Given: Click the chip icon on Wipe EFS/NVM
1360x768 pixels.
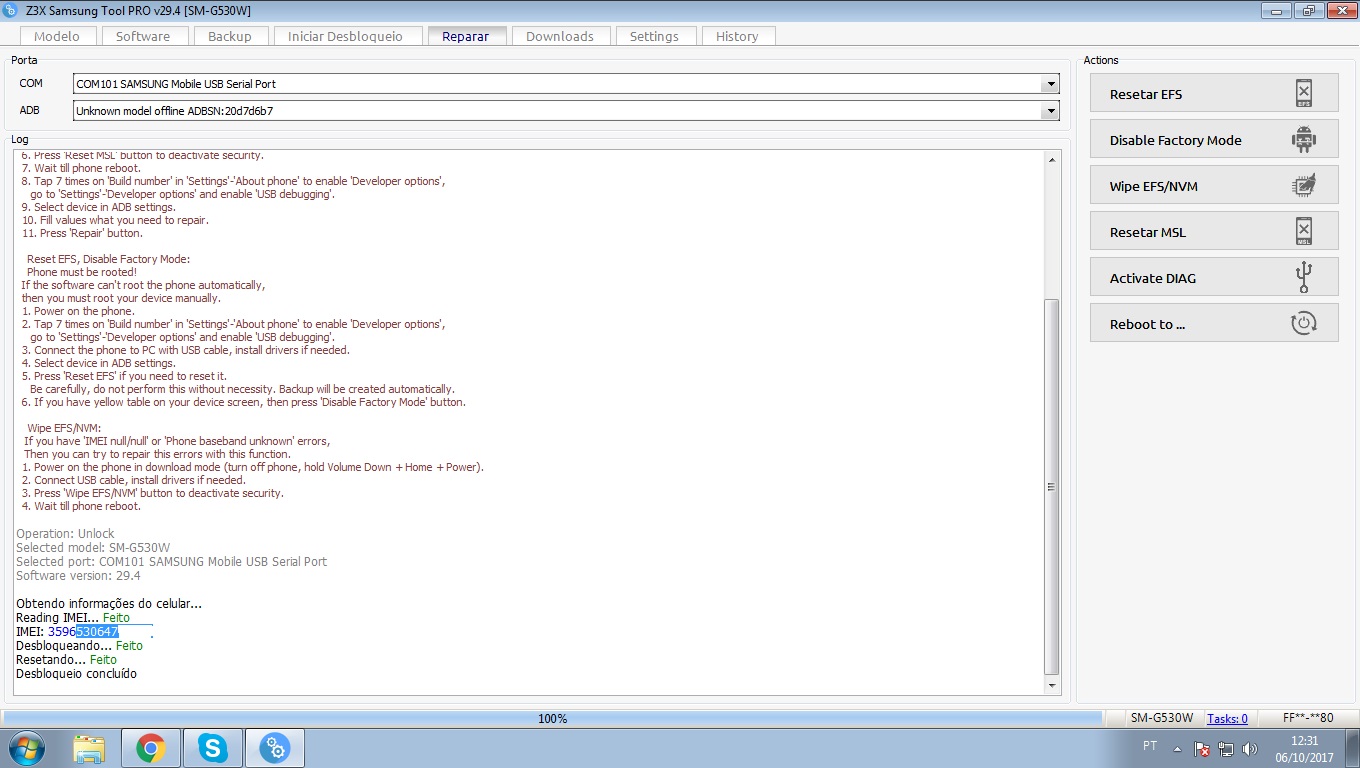Looking at the screenshot, I should tap(1304, 185).
